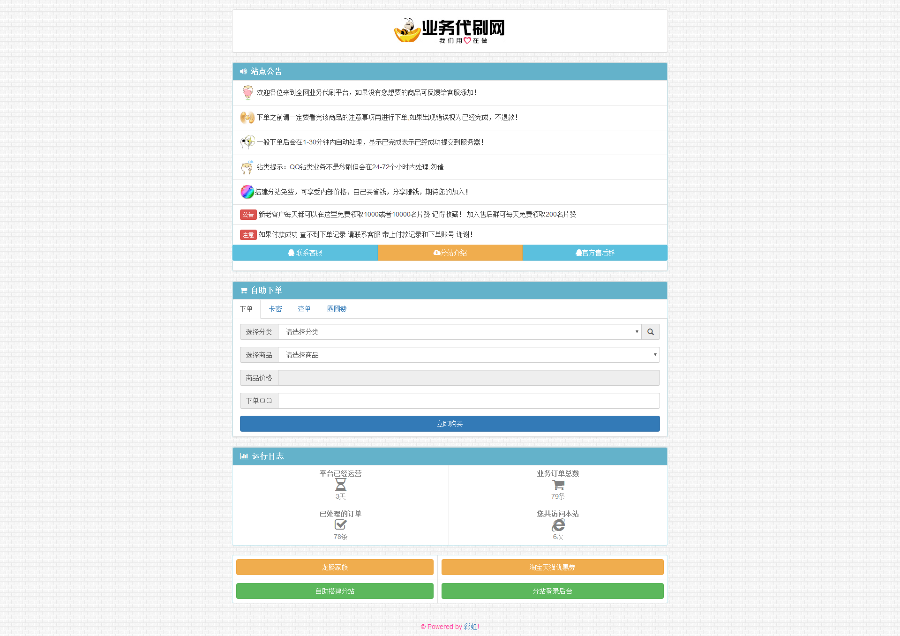
Task: Click the left orange button below the statistics
Action: (335, 567)
